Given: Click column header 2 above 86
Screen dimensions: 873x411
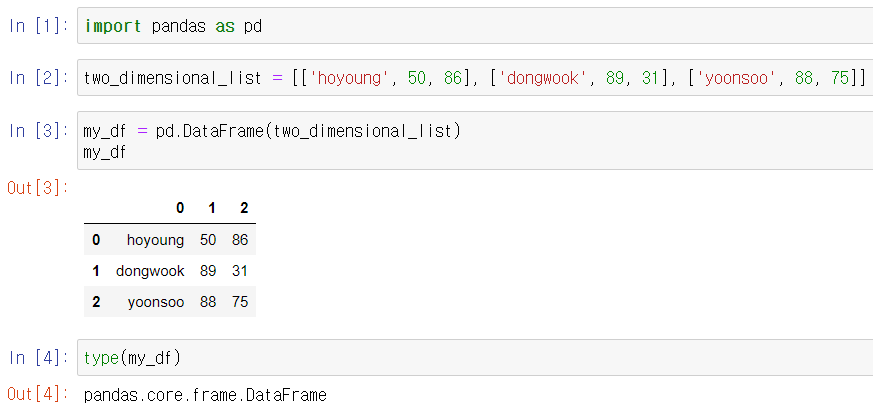Looking at the screenshot, I should 244,208.
